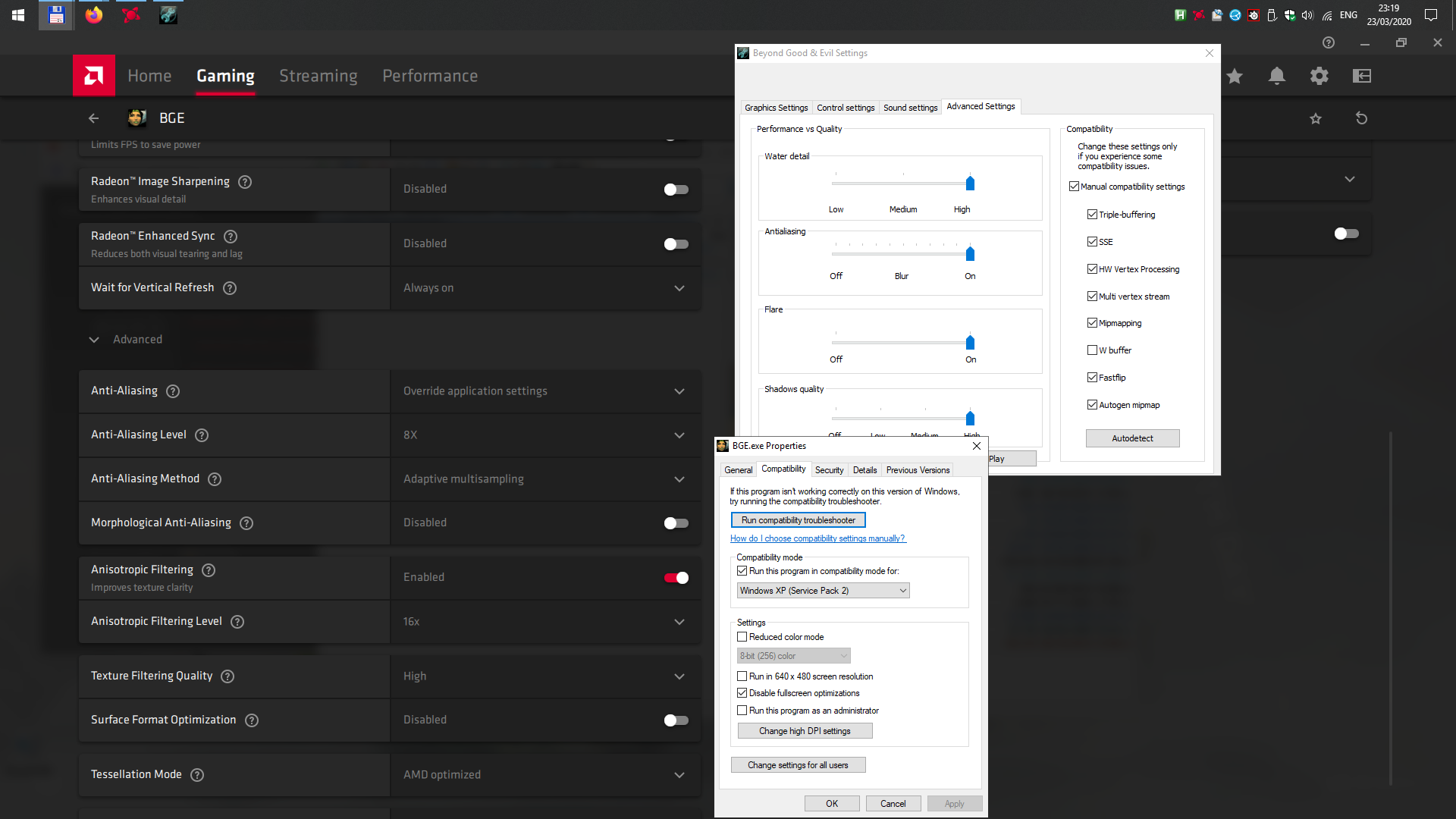
Task: Open Texture Filtering Quality dropdown
Action: (x=545, y=676)
